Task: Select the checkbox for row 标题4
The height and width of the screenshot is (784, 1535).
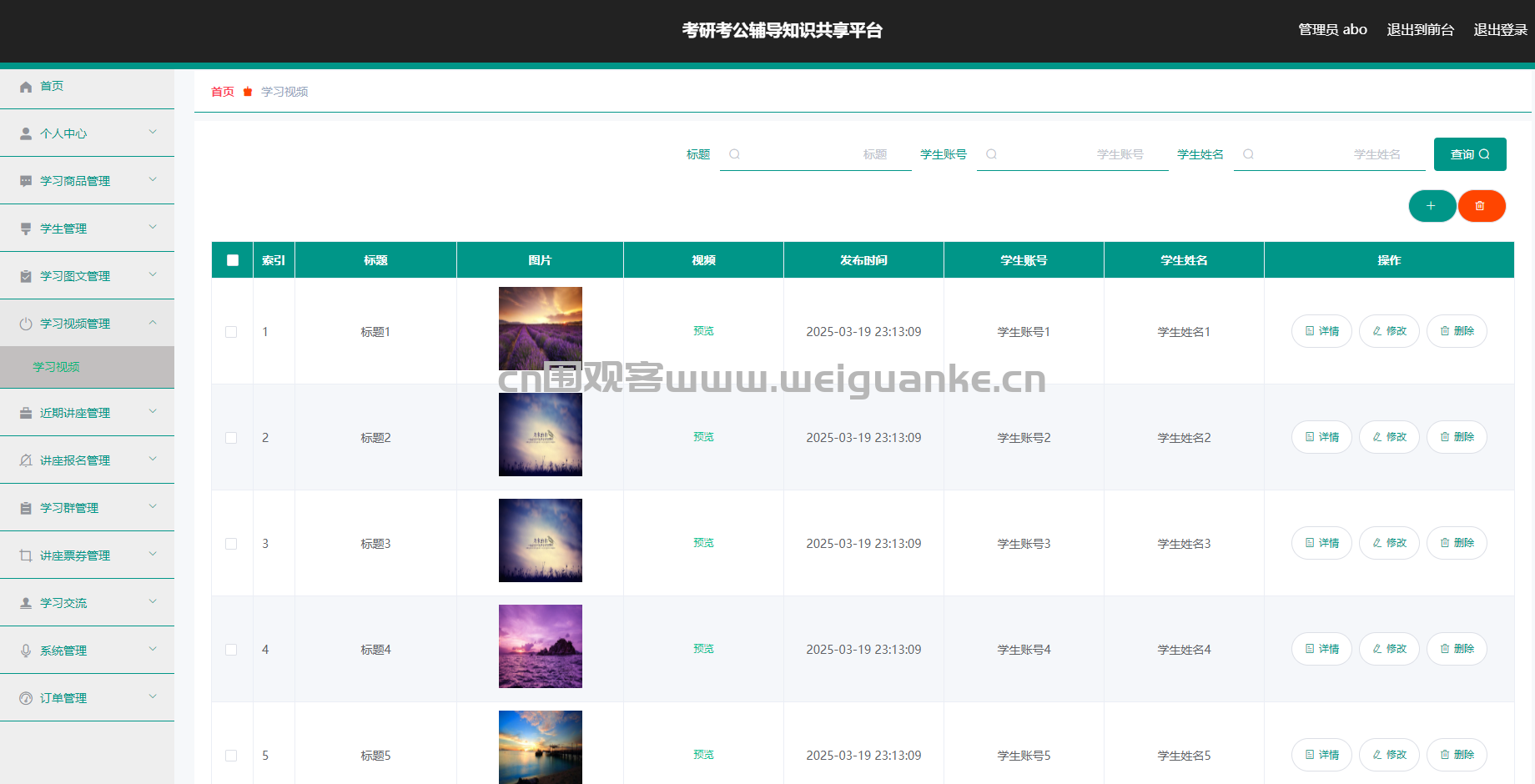Action: pos(231,650)
